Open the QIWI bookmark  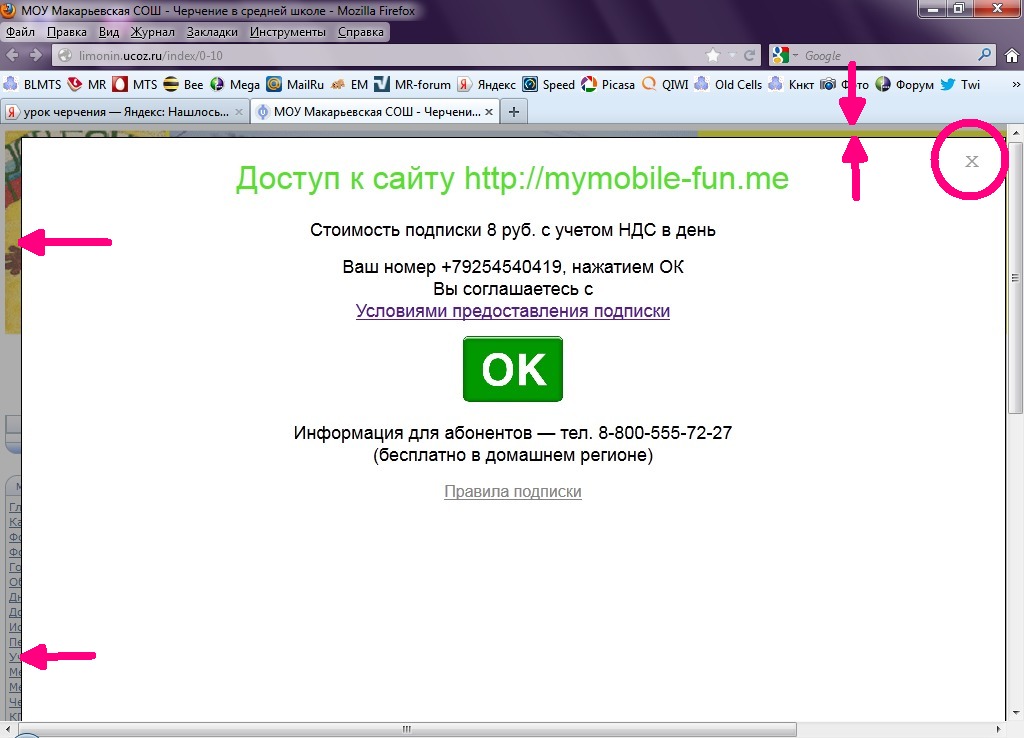(x=665, y=85)
